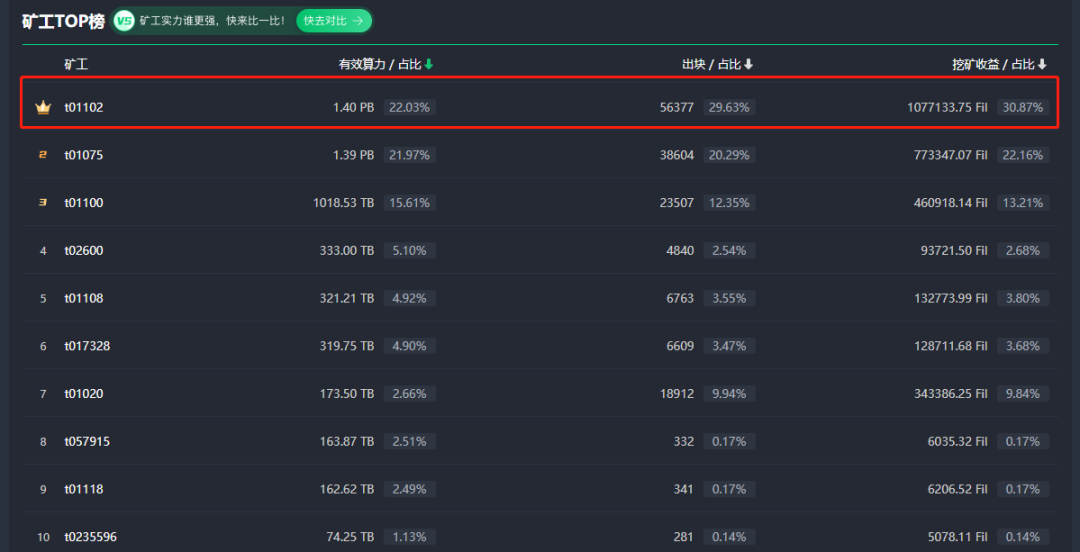Click the 1.40 PB value
The image size is (1080, 552).
point(354,108)
